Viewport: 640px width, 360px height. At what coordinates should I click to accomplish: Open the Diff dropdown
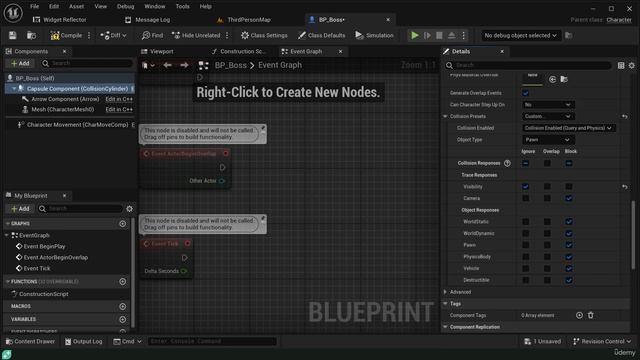tap(113, 36)
